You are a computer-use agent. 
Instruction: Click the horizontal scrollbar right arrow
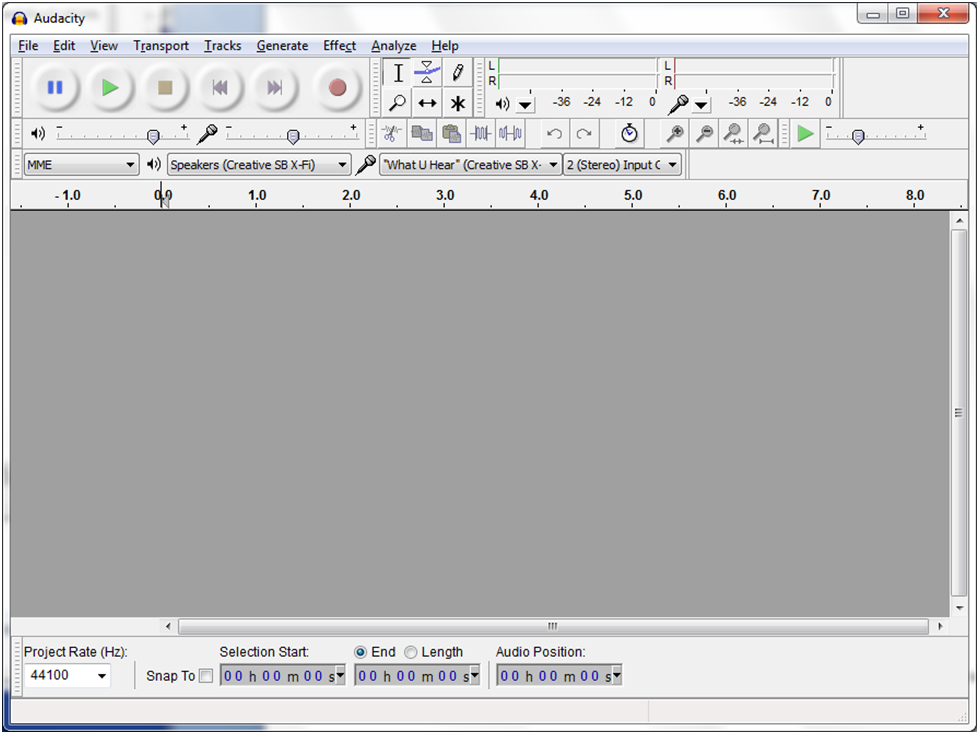click(x=940, y=625)
